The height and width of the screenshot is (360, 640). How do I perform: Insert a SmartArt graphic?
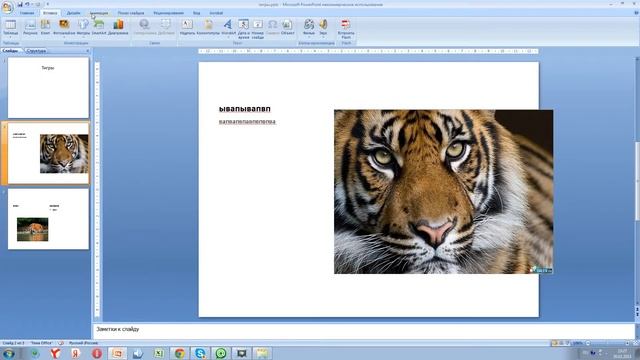99,27
